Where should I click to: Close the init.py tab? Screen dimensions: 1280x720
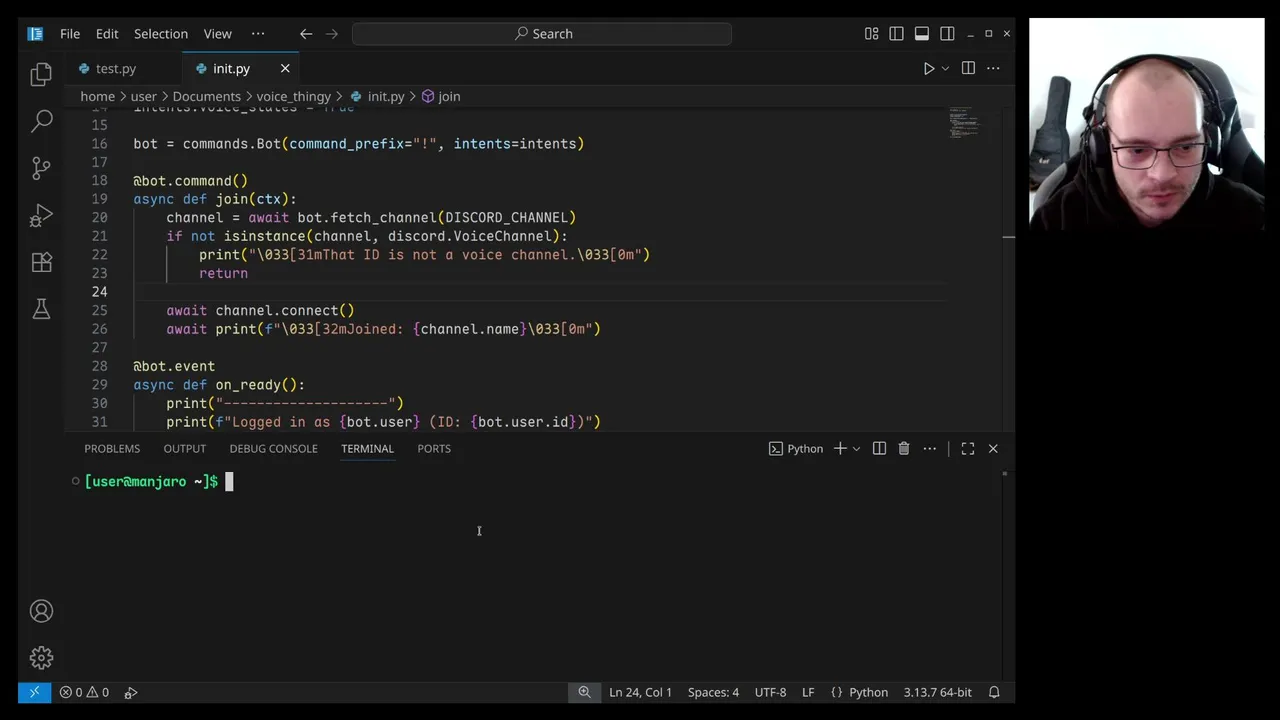(285, 68)
